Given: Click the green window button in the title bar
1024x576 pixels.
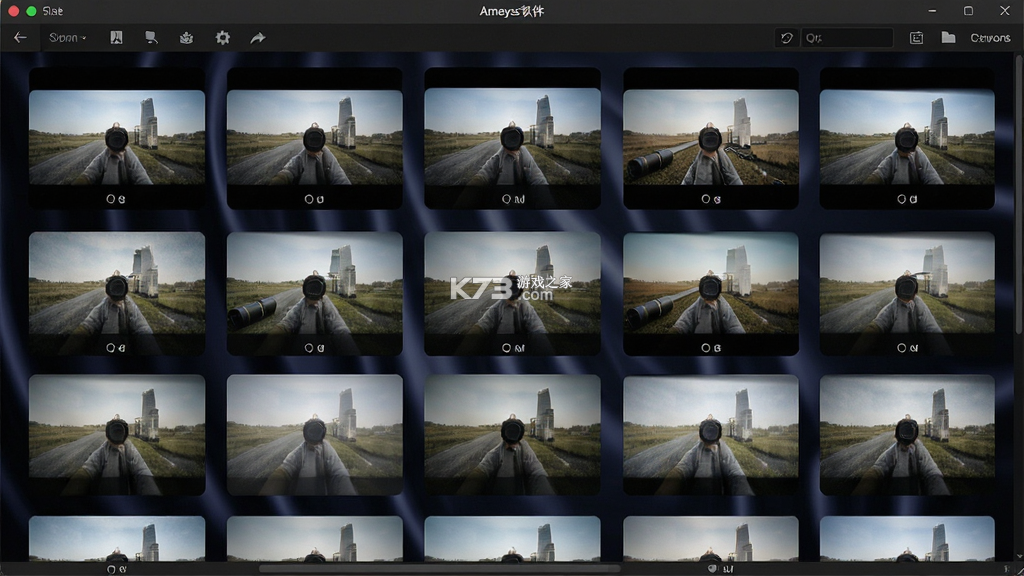Looking at the screenshot, I should coord(31,11).
